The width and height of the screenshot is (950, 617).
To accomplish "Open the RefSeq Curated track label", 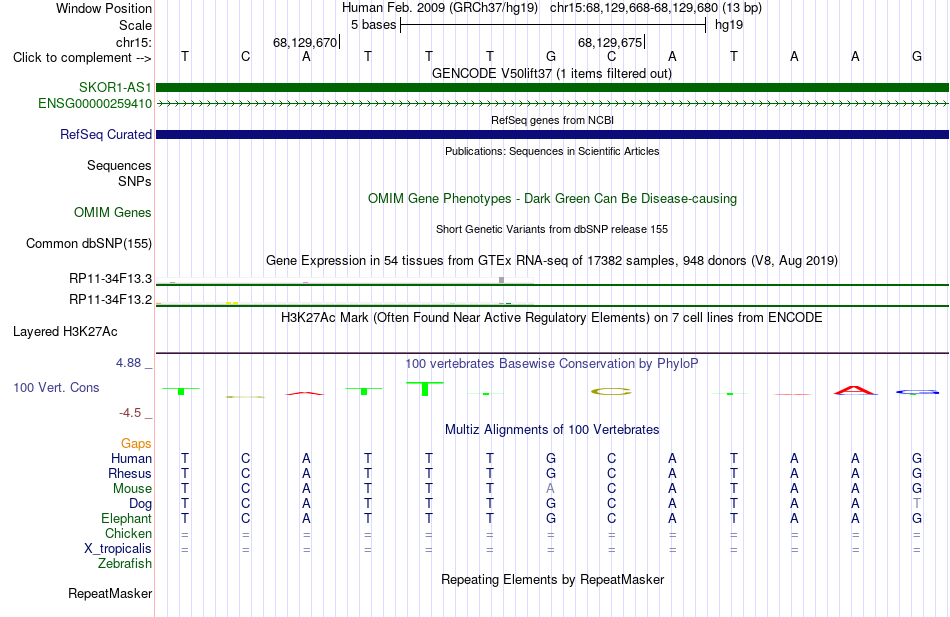I will [106, 135].
